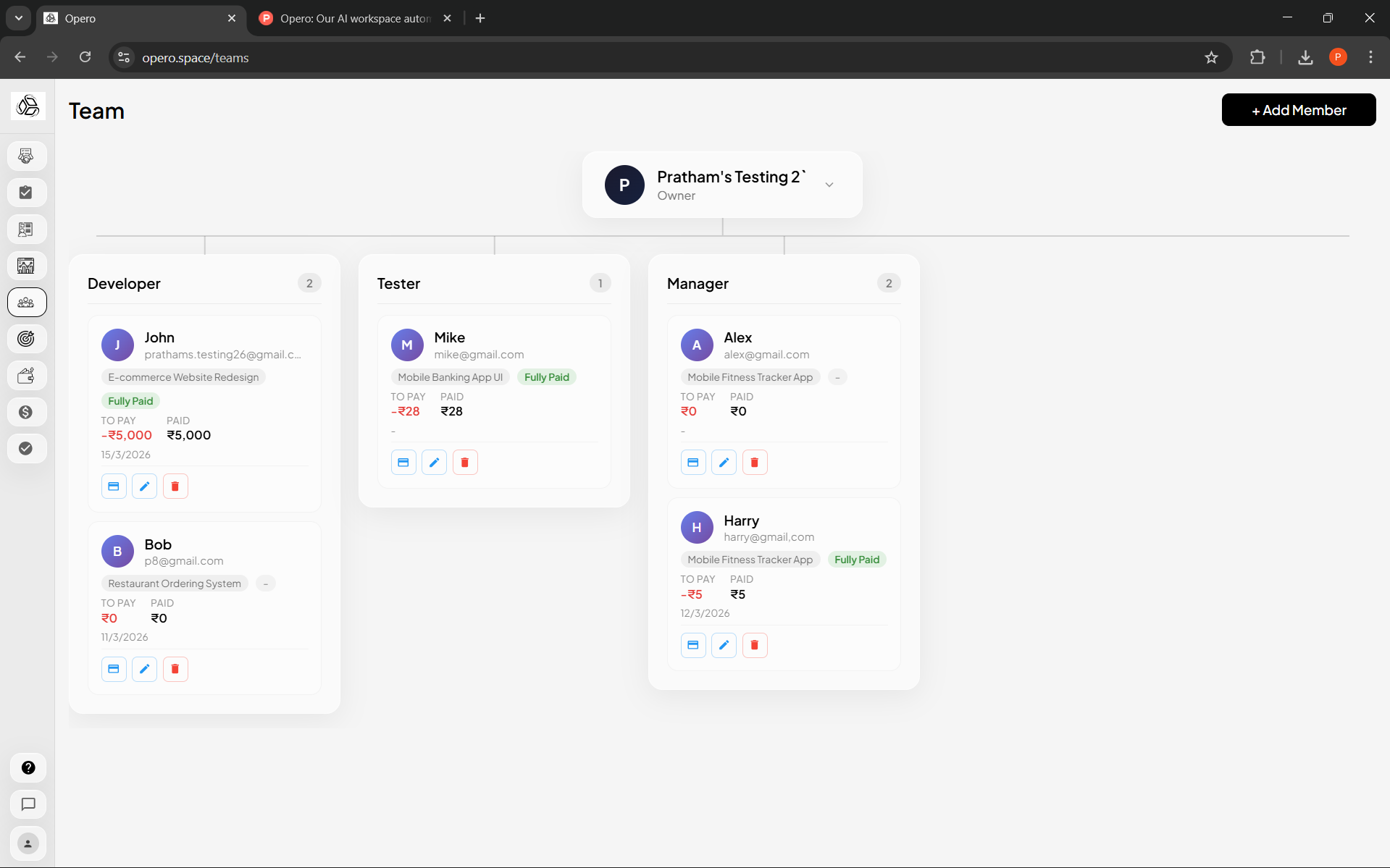Click the E-commerce Website Redesign project tag

click(x=183, y=377)
